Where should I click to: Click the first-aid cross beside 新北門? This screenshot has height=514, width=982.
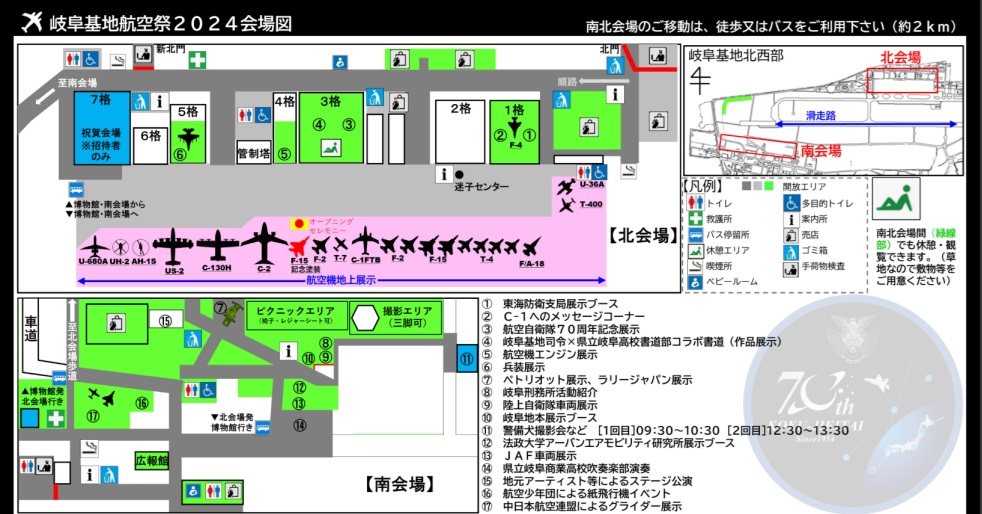point(197,59)
